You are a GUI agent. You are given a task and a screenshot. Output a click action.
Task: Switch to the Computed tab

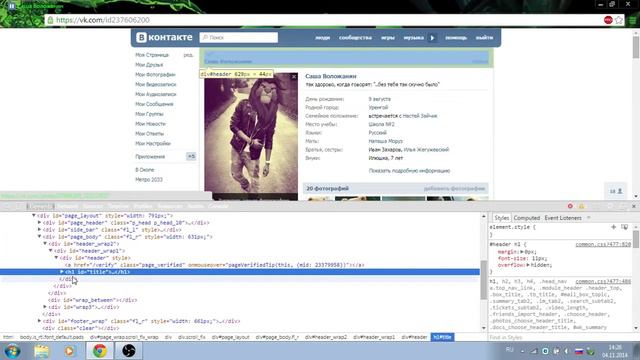tap(527, 218)
